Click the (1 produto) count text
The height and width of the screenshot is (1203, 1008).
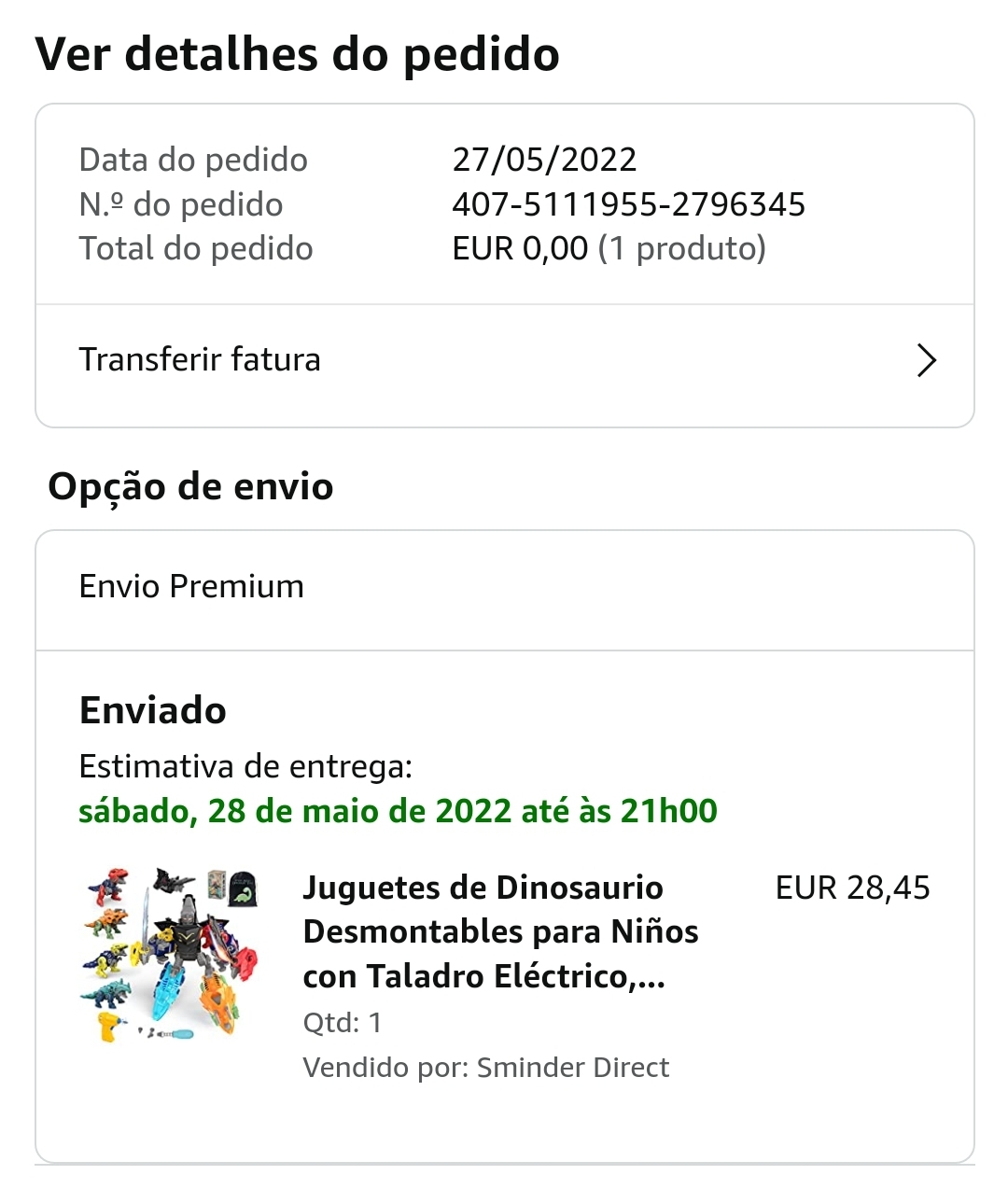point(682,249)
